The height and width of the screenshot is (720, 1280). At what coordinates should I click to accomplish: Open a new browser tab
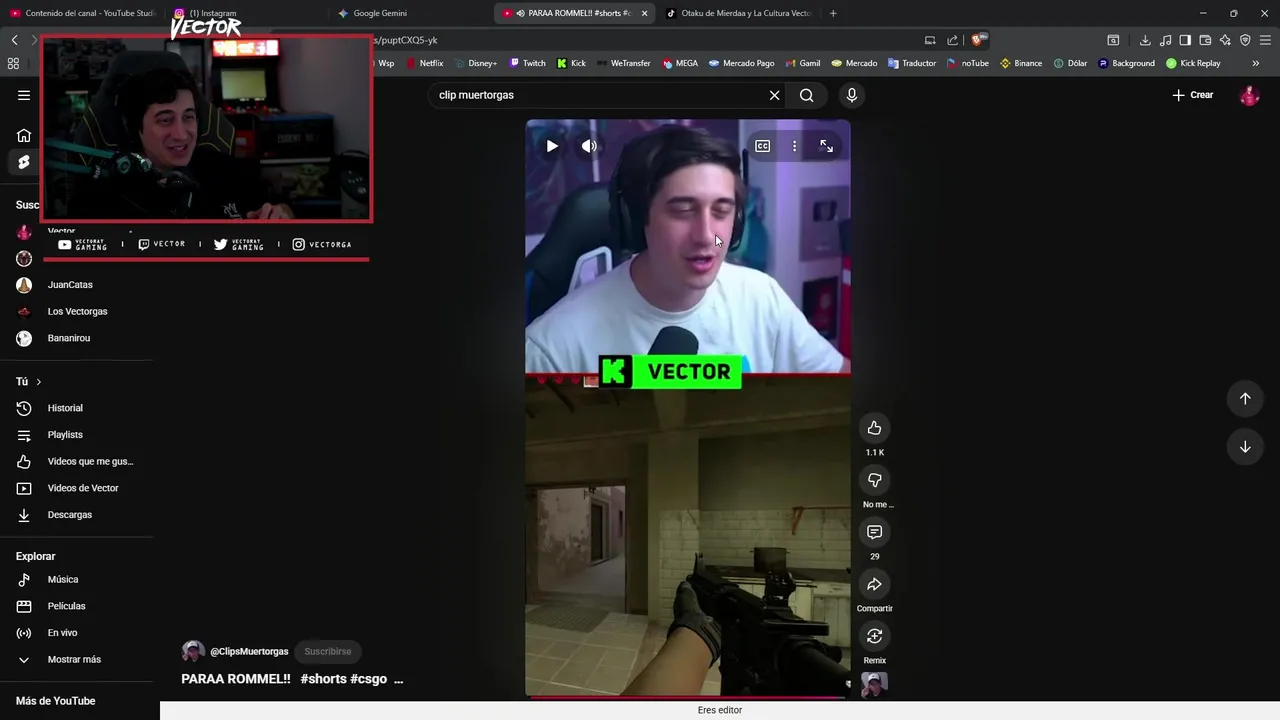tap(833, 13)
